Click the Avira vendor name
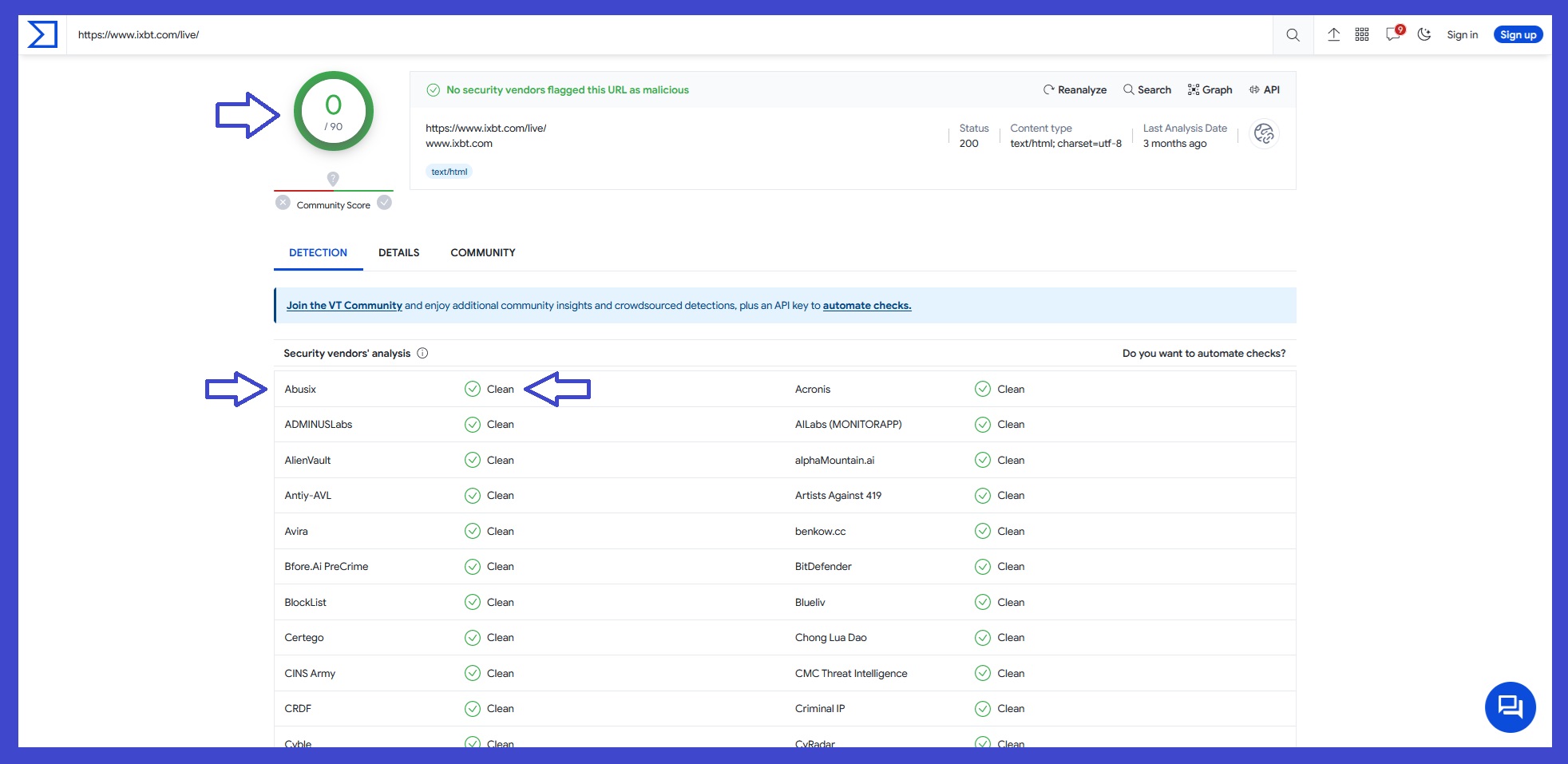Viewport: 1568px width, 764px height. [296, 532]
